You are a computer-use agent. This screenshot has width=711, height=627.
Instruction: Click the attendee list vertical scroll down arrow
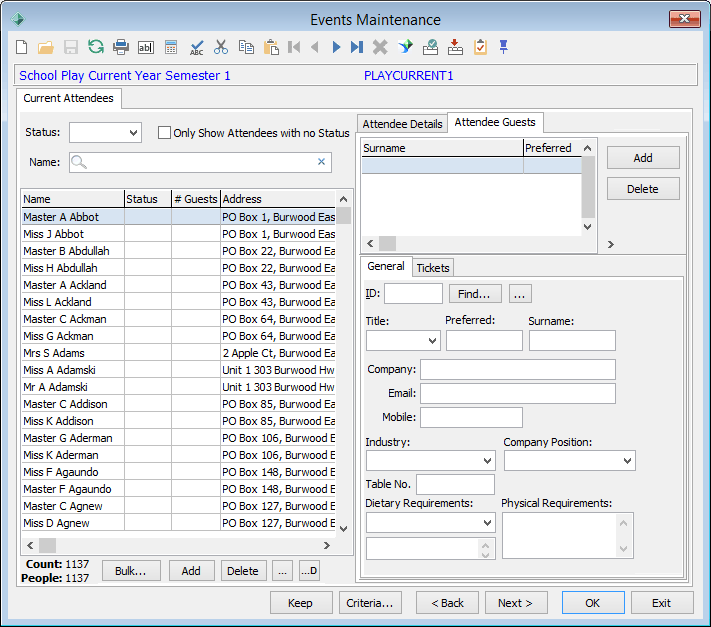click(344, 529)
